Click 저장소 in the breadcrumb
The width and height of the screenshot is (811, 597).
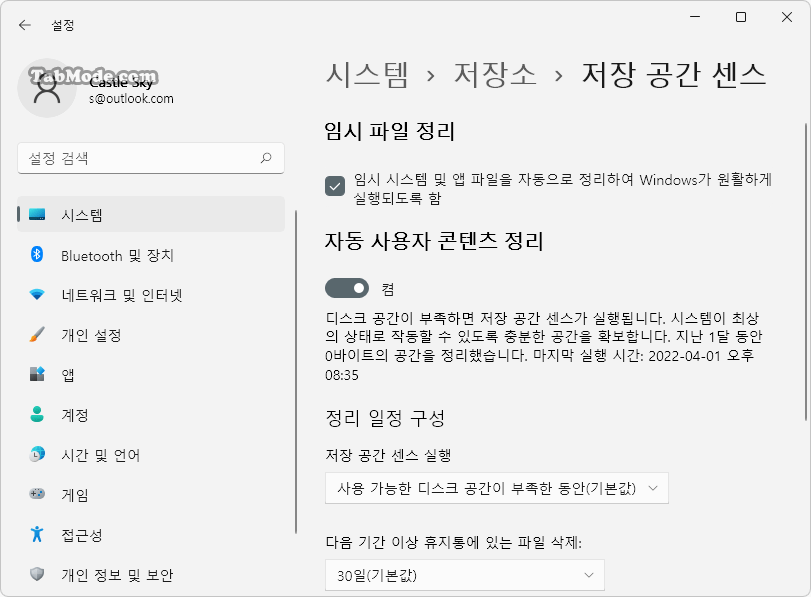tap(495, 74)
